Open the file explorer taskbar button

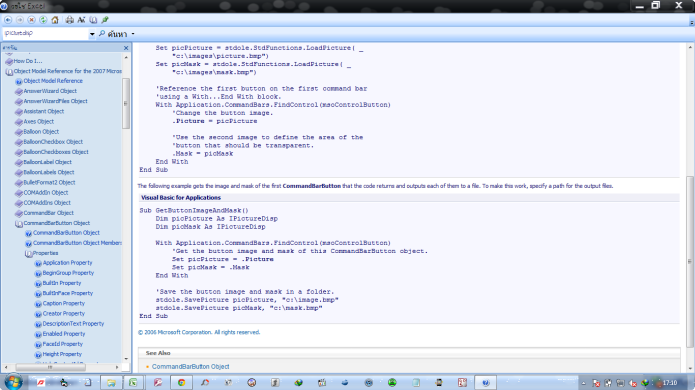pyautogui.click(x=111, y=382)
